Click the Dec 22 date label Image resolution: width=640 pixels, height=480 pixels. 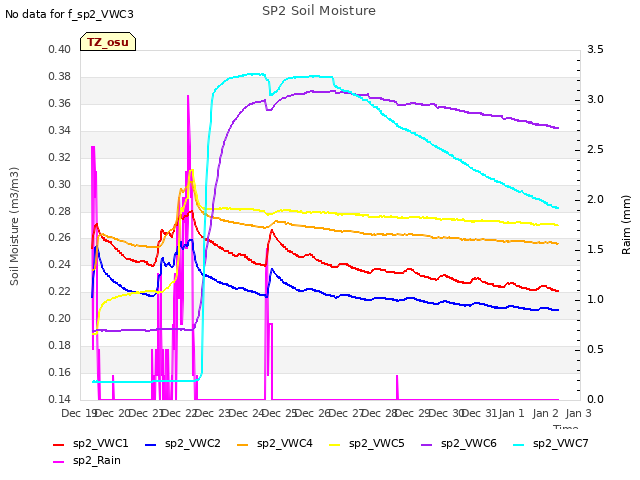180,413
